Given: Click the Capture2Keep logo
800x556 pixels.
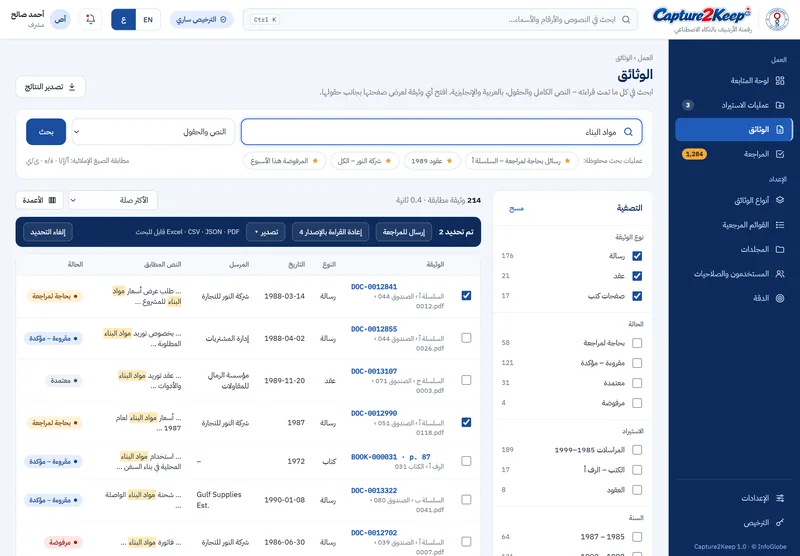Looking at the screenshot, I should tap(702, 15).
